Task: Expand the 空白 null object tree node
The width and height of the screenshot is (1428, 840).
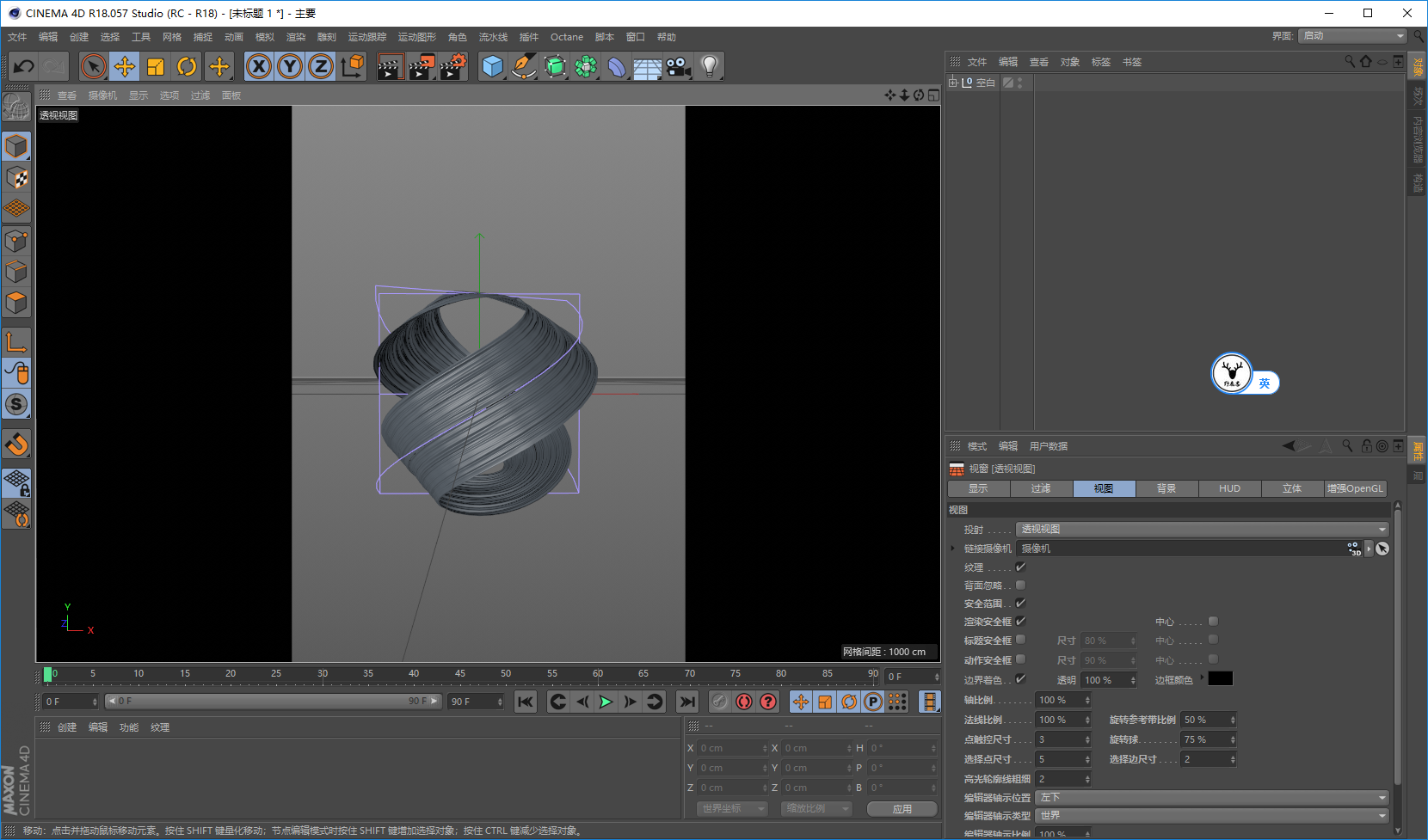Action: tap(953, 83)
